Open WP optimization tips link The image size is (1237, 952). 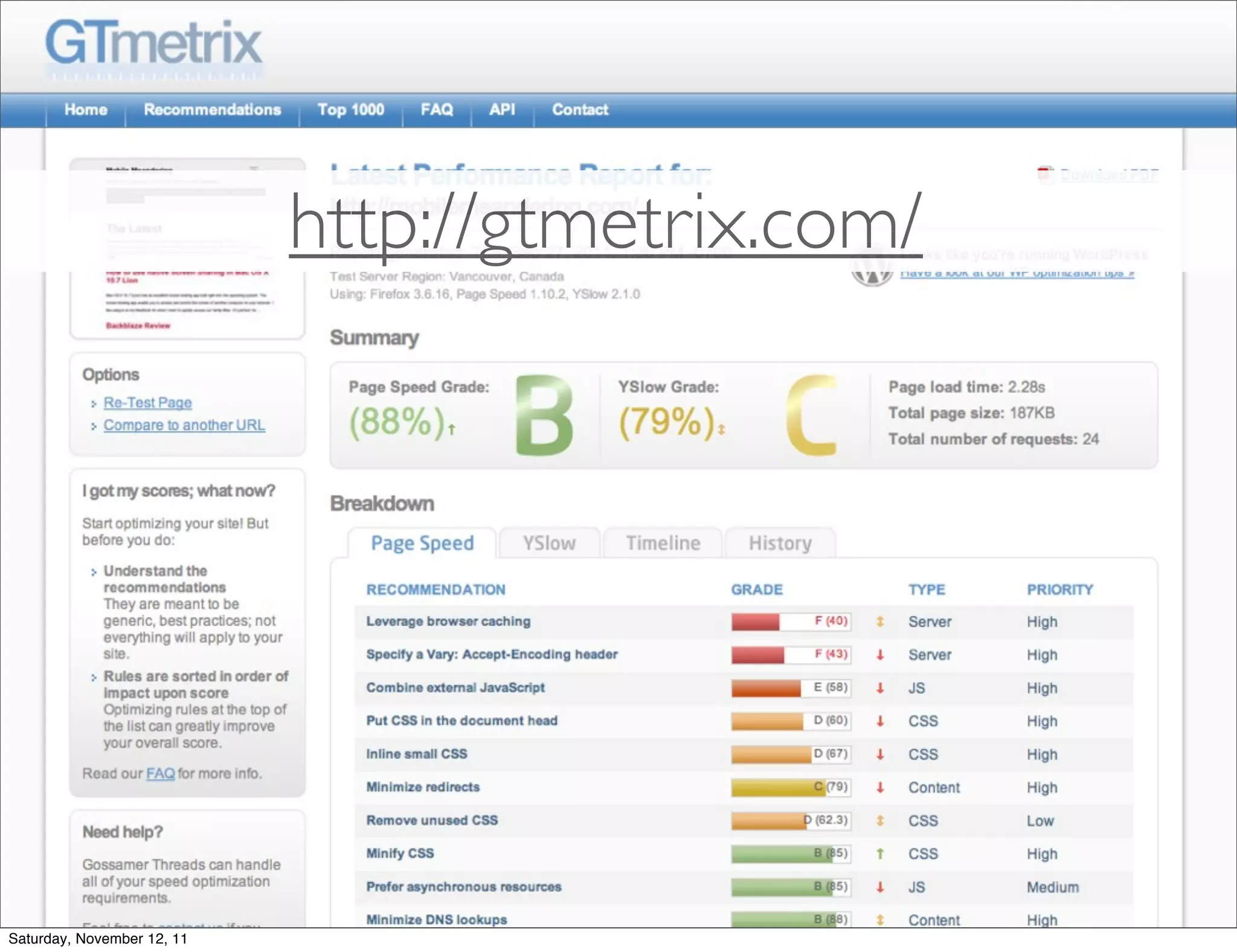[x=1017, y=273]
